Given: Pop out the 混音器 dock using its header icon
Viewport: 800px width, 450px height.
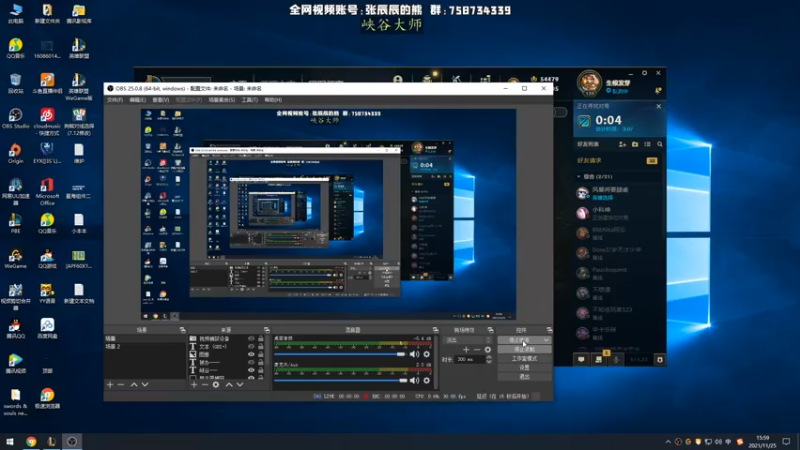Looking at the screenshot, I should click(435, 330).
